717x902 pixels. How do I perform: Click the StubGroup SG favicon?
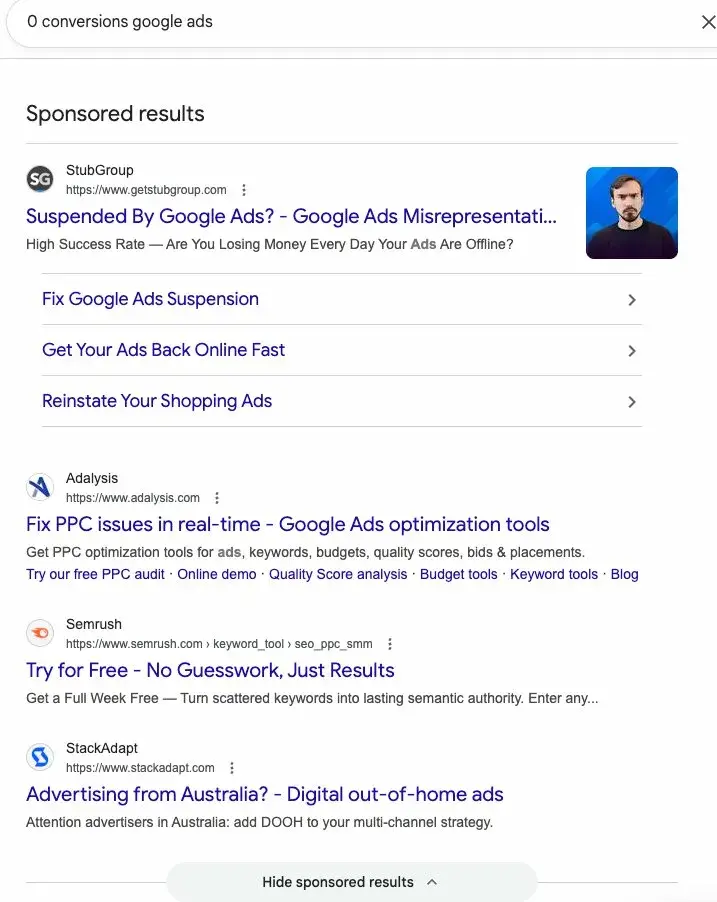(39, 178)
